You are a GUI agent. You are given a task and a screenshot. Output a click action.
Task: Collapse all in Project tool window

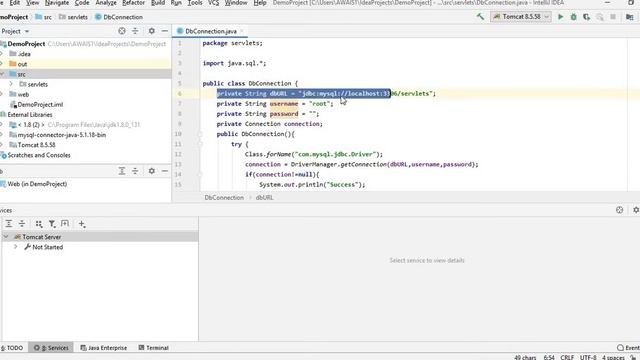135,31
